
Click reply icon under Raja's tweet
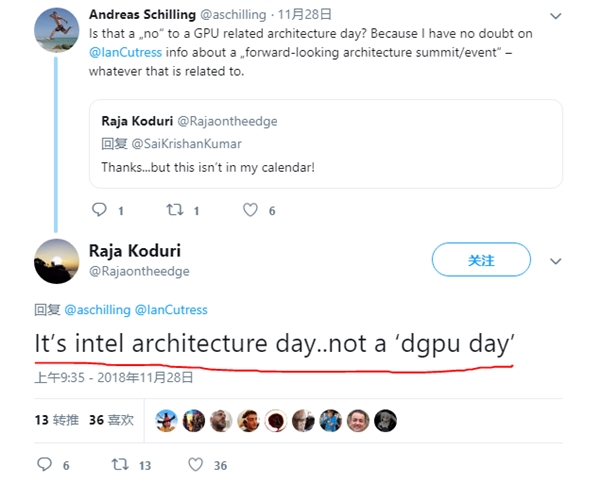[x=43, y=465]
